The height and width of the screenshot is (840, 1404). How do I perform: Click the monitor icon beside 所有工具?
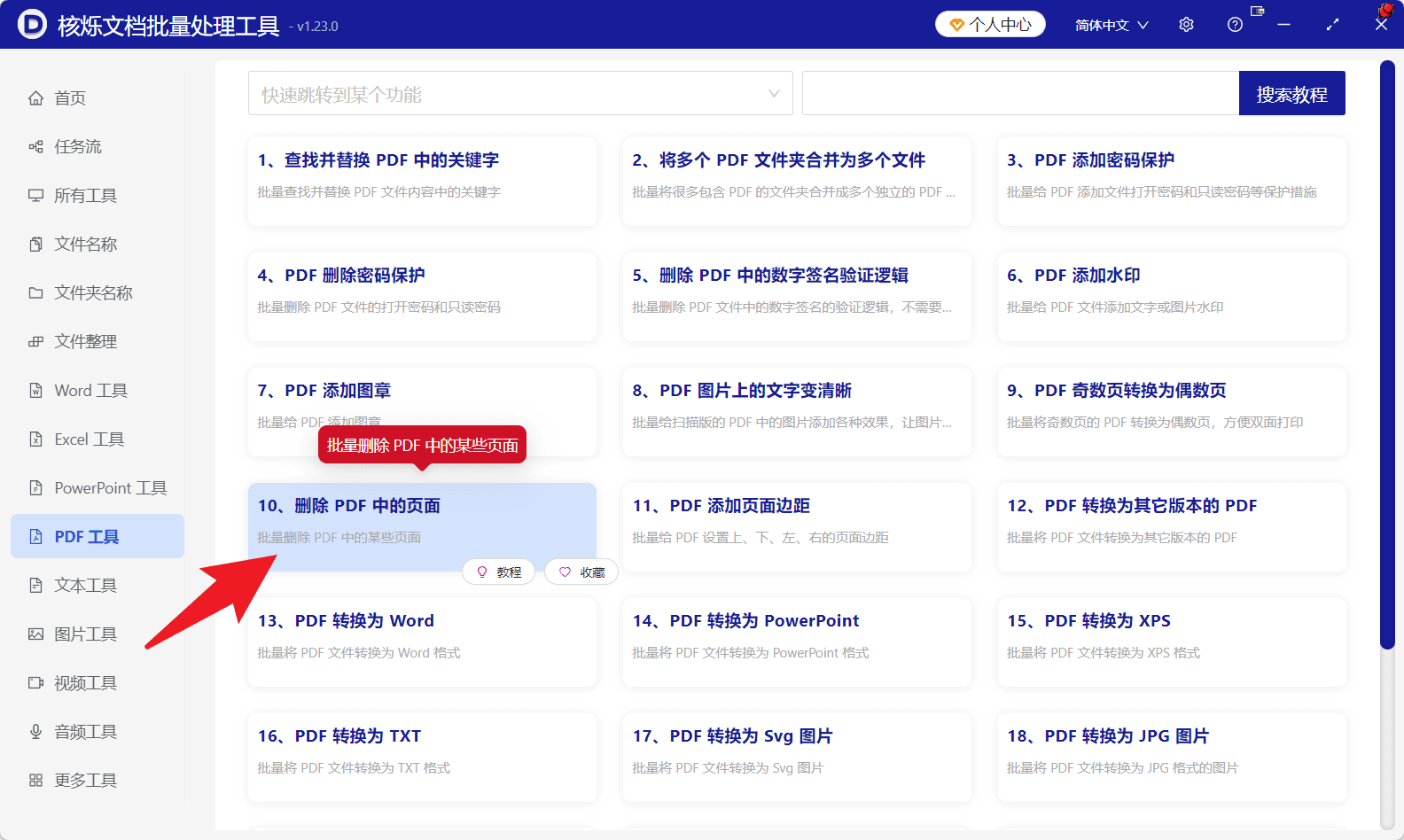35,195
